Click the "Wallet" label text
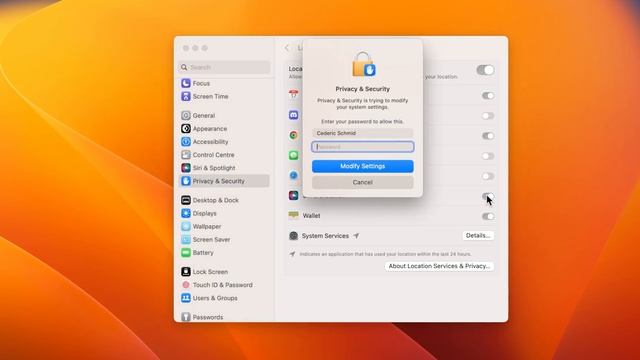This screenshot has height=360, width=640. click(311, 216)
